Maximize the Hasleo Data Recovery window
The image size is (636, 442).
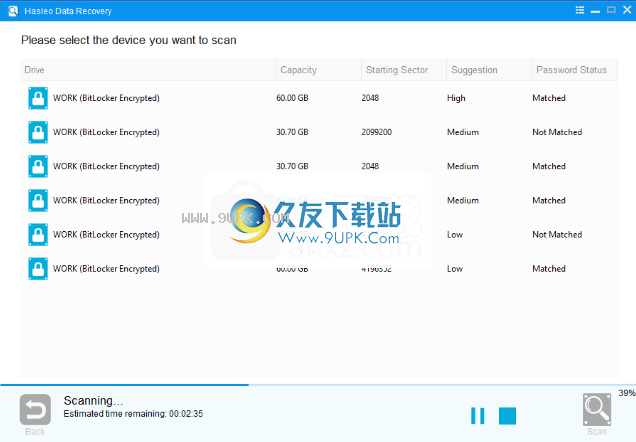click(x=611, y=10)
